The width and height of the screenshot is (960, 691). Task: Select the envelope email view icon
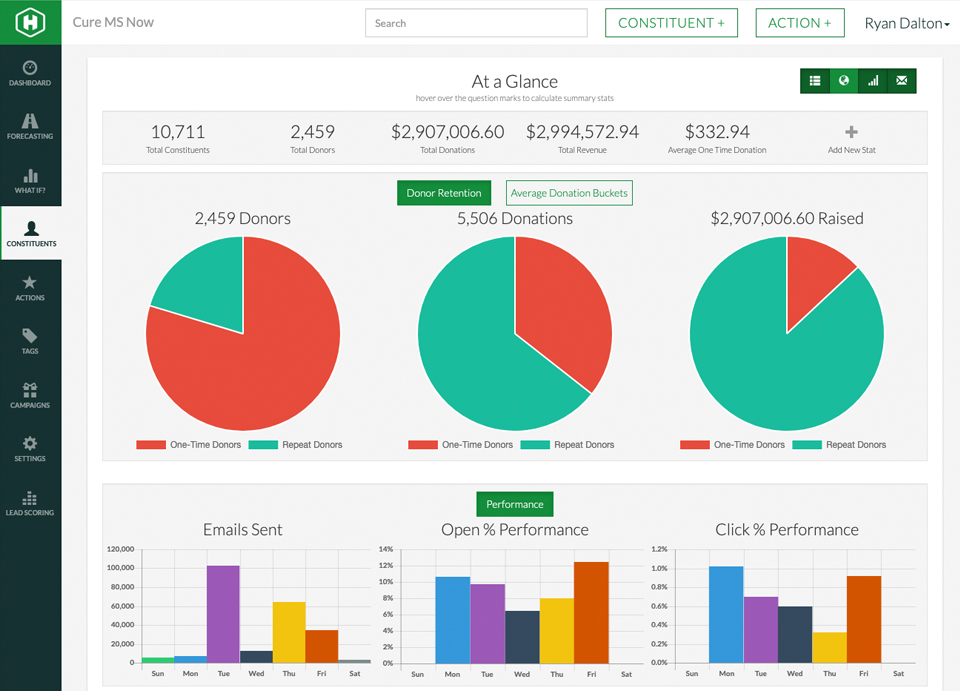(x=902, y=81)
